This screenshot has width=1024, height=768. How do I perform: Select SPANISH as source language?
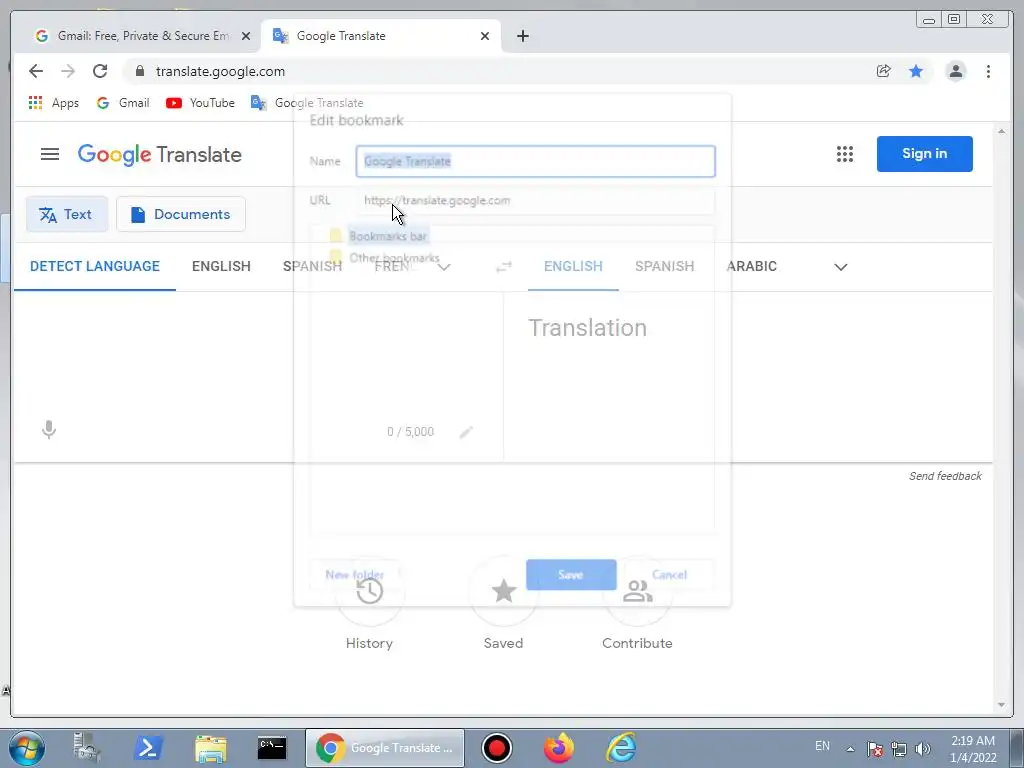[x=312, y=266]
